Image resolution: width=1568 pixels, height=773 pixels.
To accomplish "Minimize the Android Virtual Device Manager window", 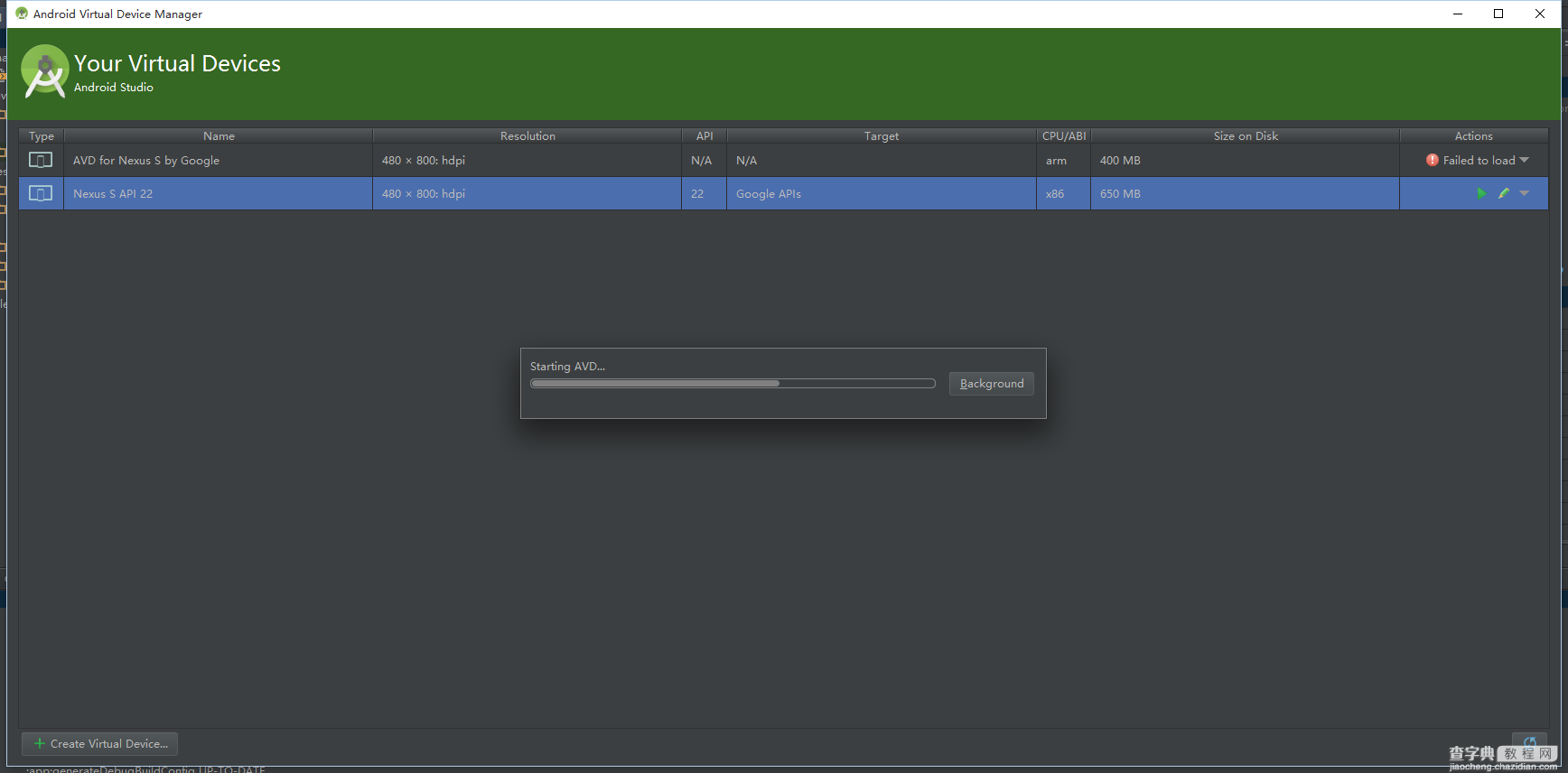I will click(1458, 14).
